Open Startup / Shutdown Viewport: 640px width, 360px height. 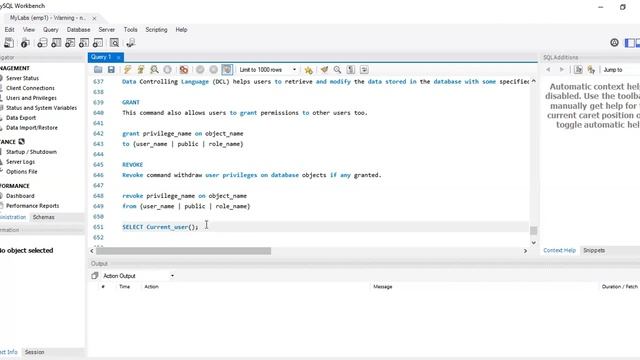tap(31, 152)
